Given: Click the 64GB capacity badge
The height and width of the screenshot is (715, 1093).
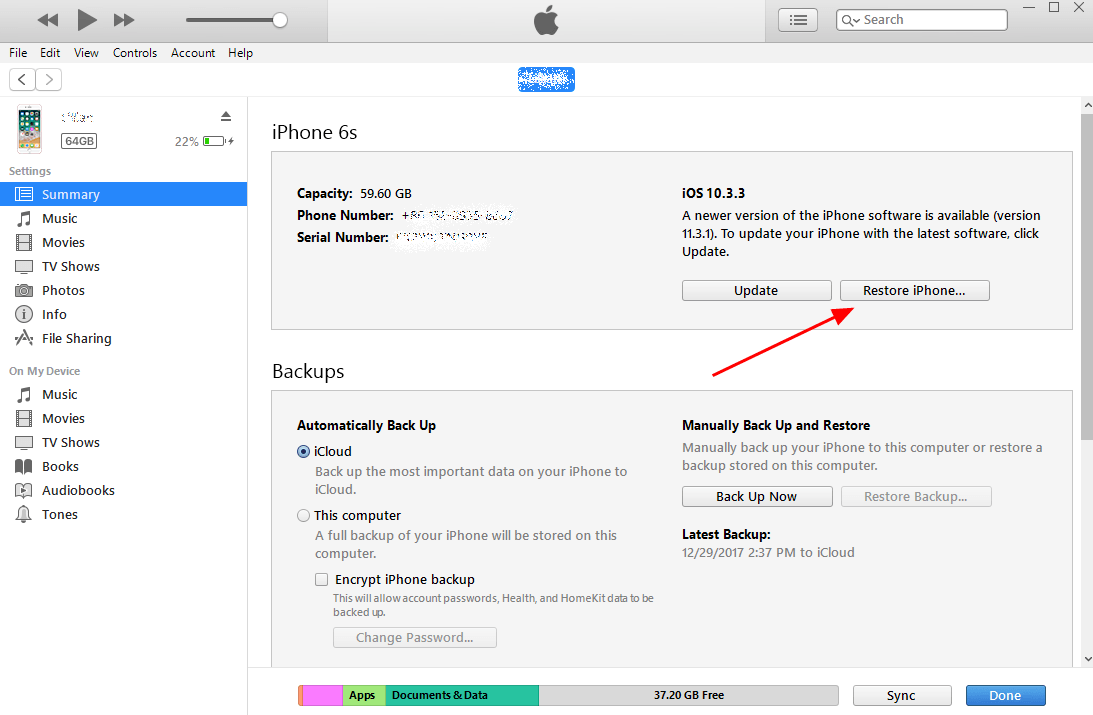Looking at the screenshot, I should click(x=79, y=141).
